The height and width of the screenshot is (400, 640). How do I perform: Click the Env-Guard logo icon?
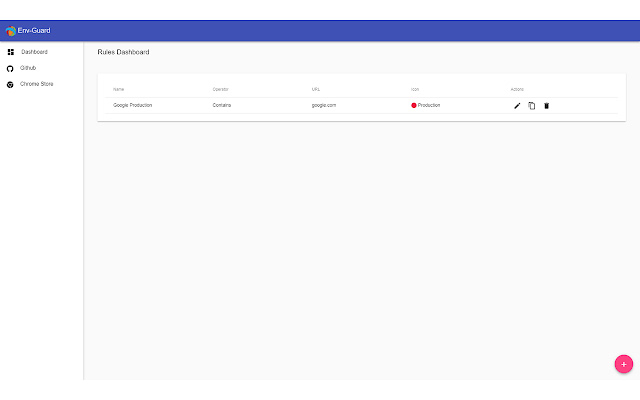tap(11, 31)
